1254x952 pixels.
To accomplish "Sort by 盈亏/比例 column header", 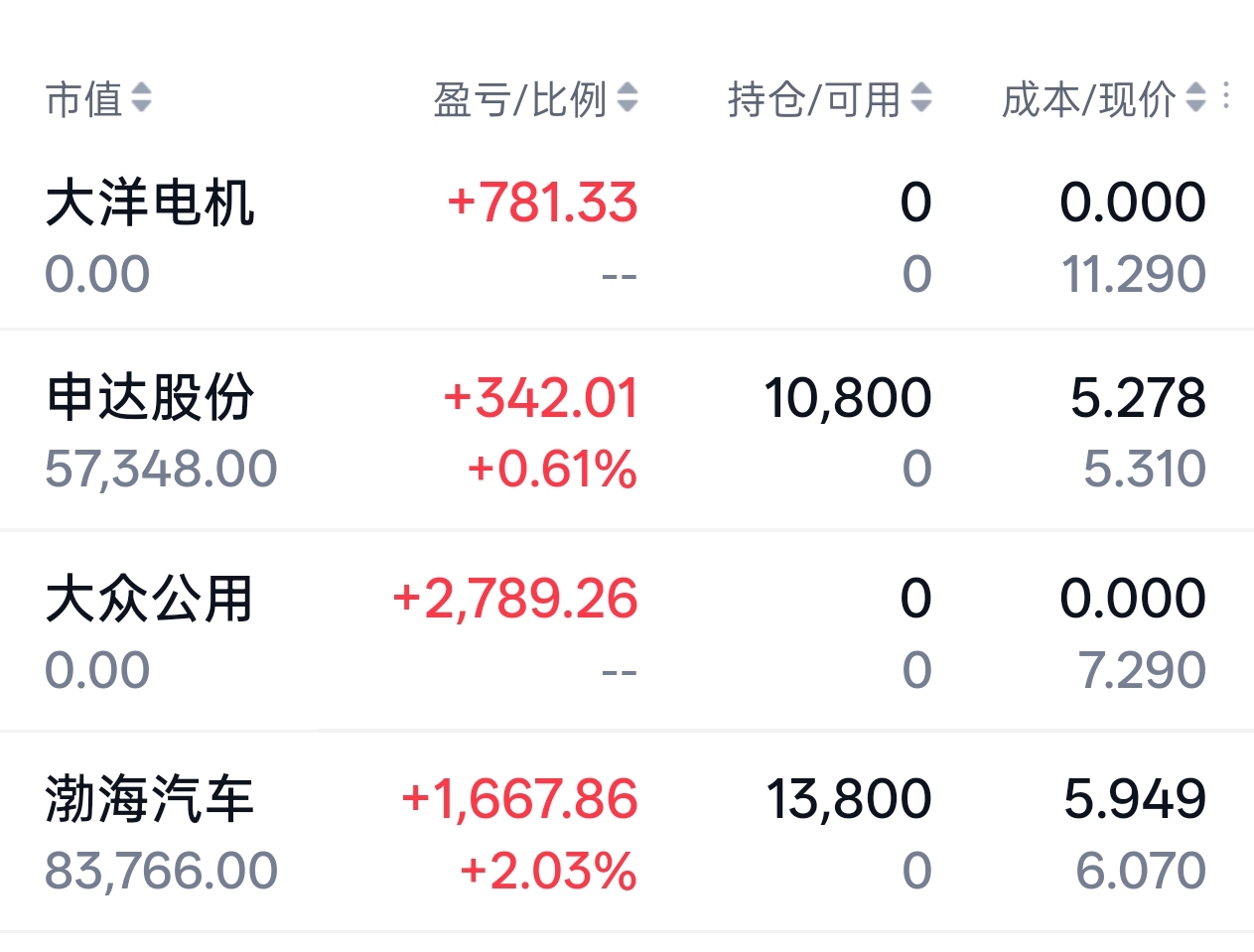I will pos(519,98).
